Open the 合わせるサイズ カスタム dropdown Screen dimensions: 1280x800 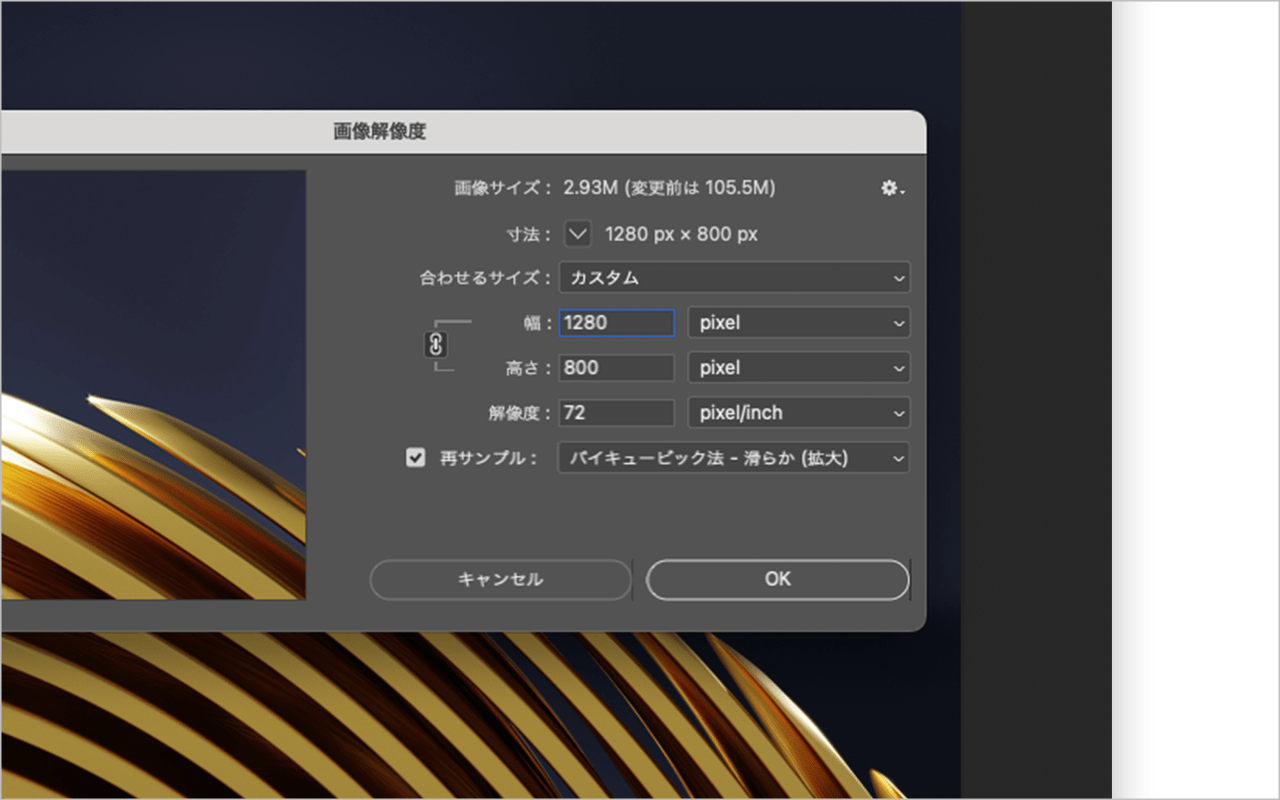pyautogui.click(x=734, y=278)
